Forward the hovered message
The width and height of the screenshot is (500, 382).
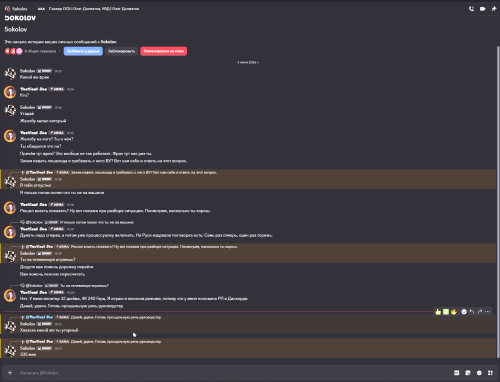click(x=480, y=312)
